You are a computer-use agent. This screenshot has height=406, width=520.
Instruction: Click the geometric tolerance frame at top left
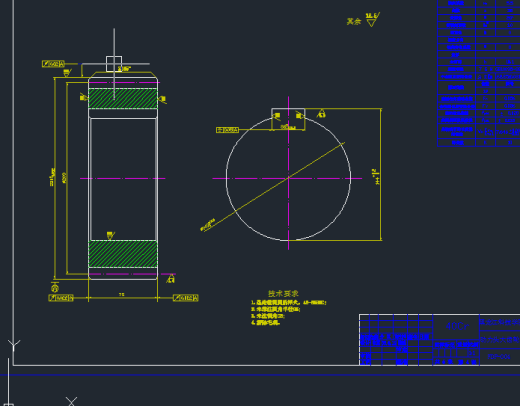(53, 64)
